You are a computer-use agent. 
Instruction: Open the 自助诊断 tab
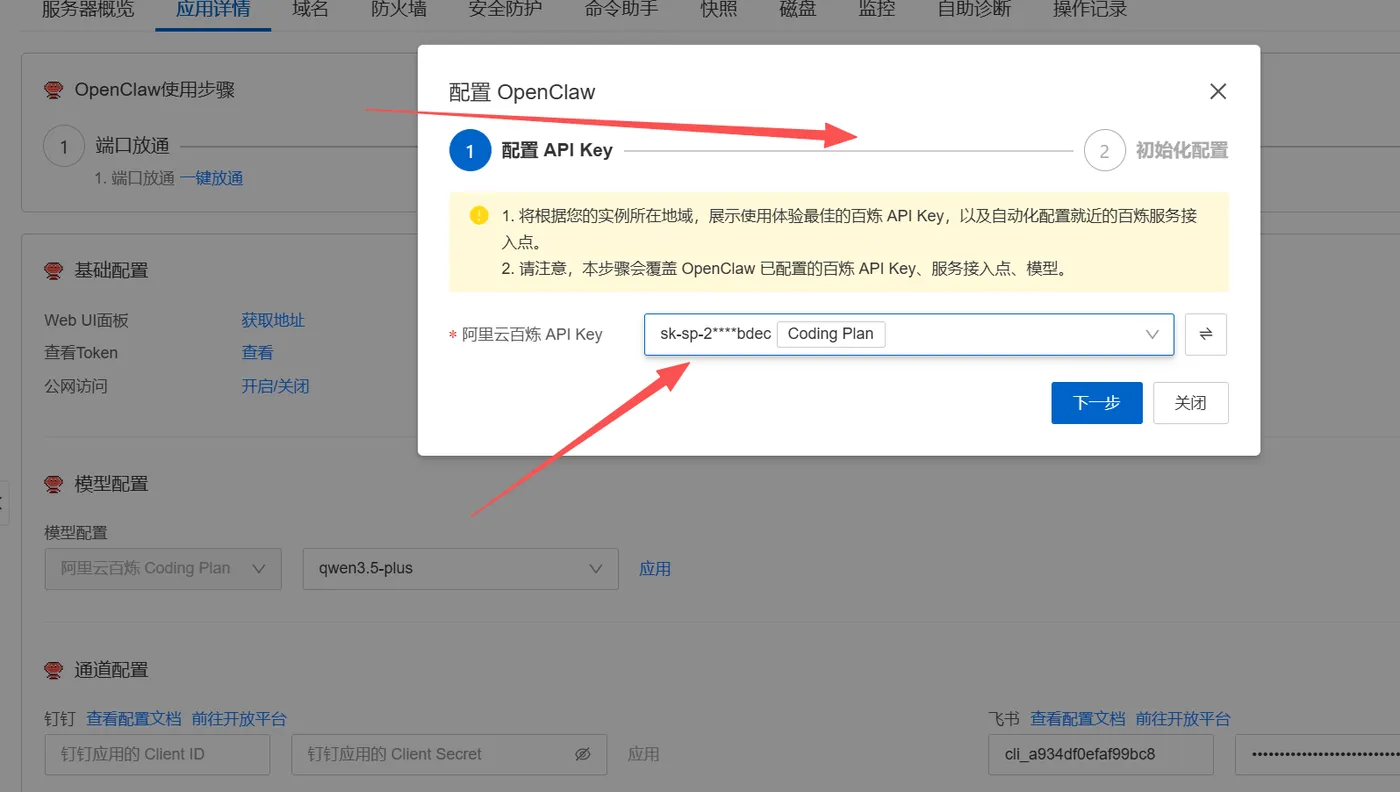point(974,10)
